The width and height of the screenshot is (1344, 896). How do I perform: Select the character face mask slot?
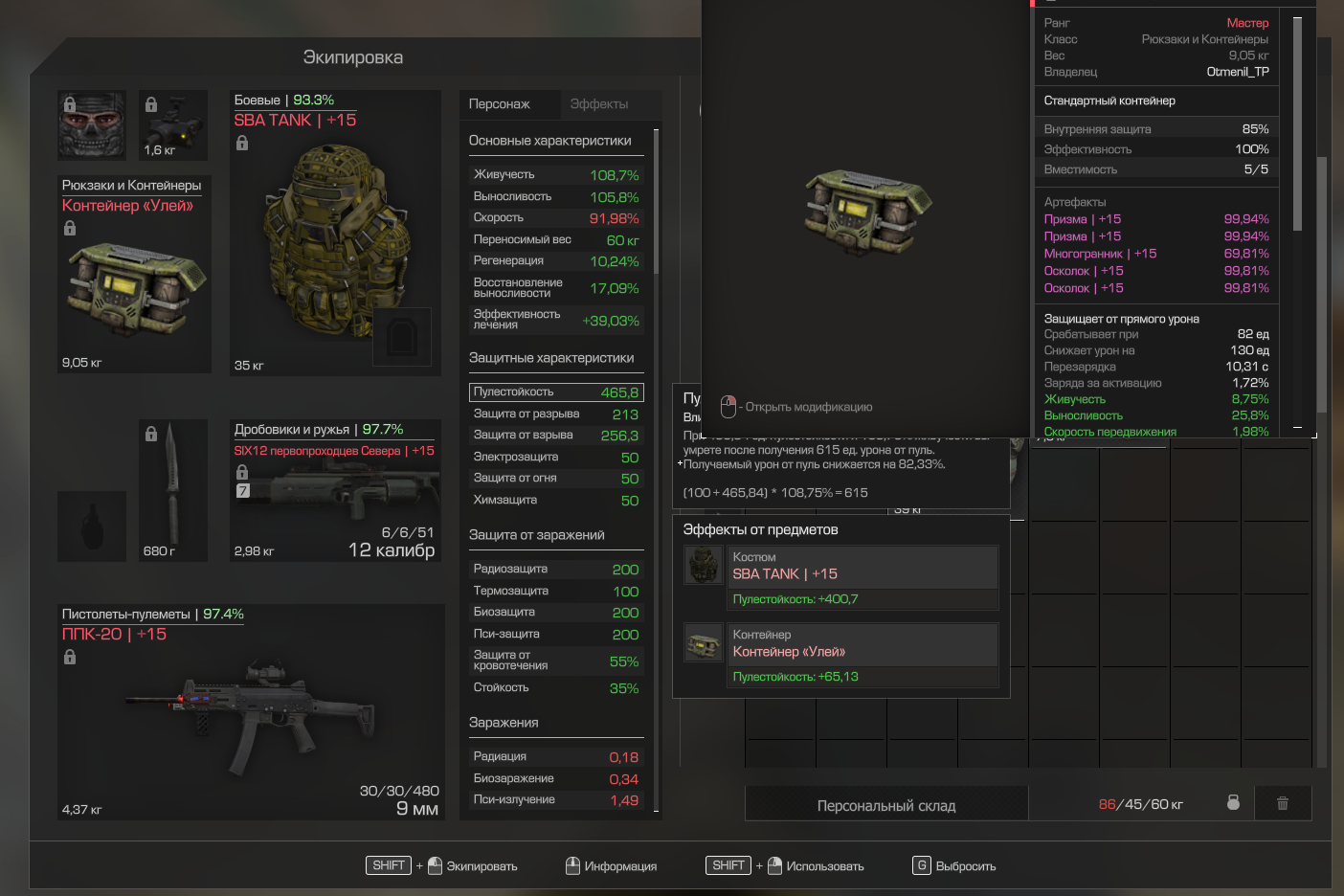[92, 125]
